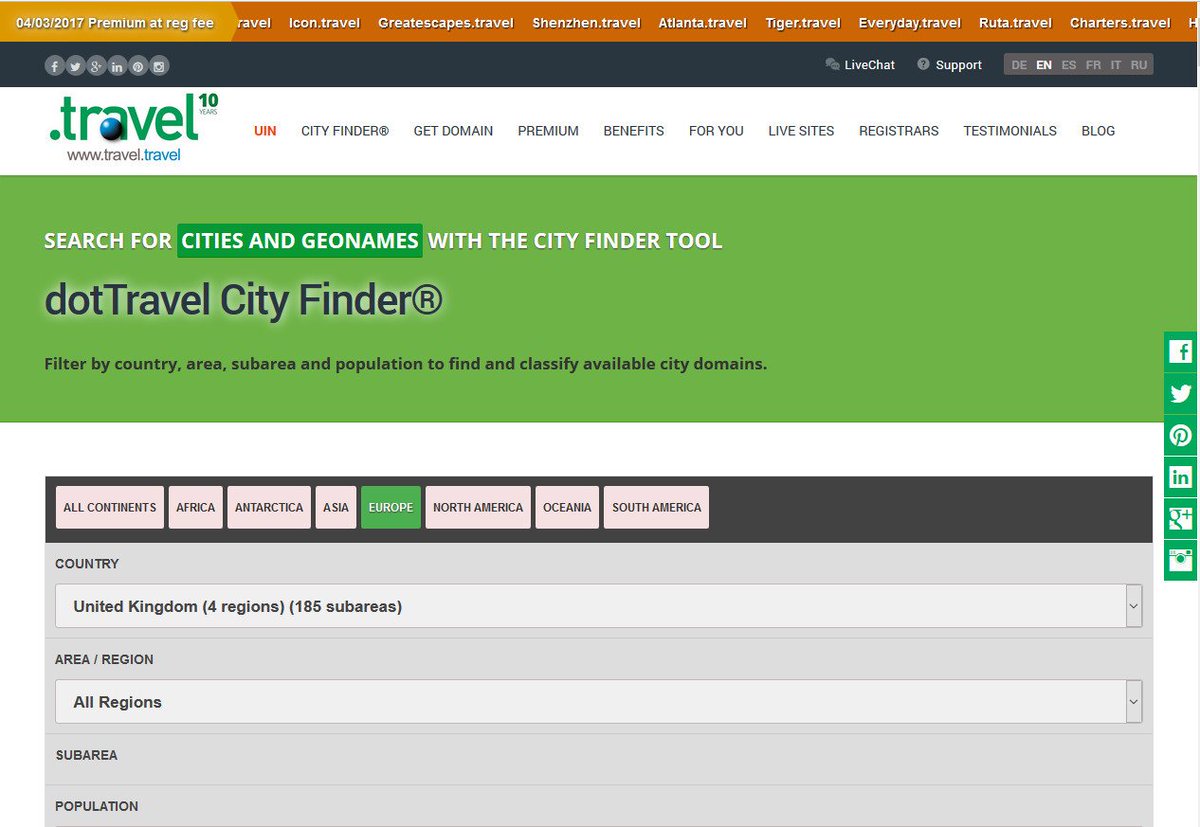Screen dimensions: 1200x827
Task: Click Icon.travel in the ticker
Action: click(324, 22)
